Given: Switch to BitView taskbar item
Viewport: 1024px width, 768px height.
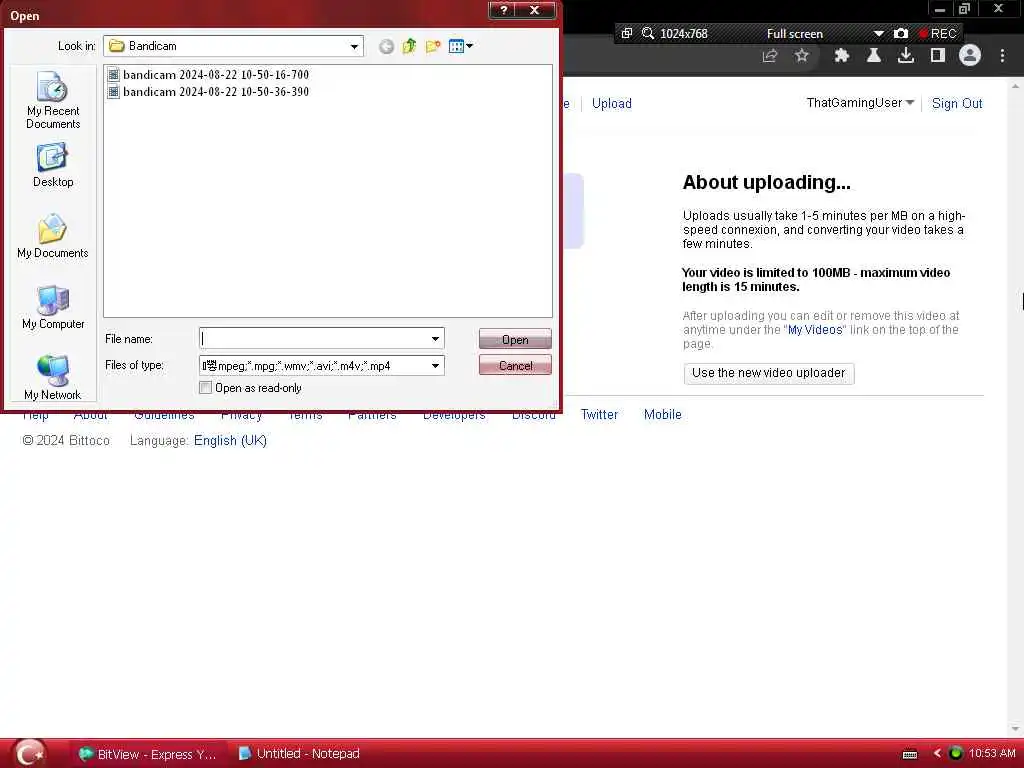Looking at the screenshot, I should pos(148,754).
